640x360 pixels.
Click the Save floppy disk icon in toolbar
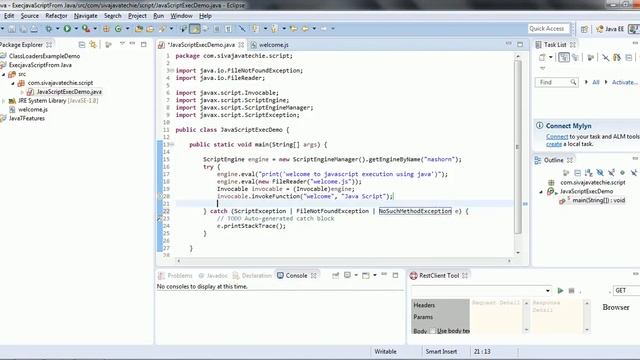click(x=12, y=29)
